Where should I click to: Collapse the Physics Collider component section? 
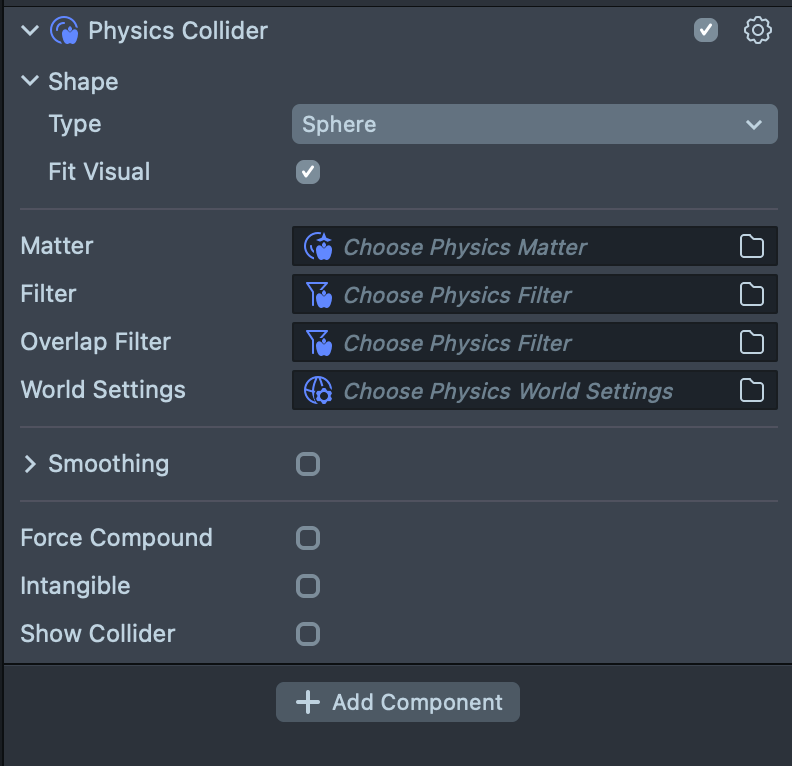point(30,31)
